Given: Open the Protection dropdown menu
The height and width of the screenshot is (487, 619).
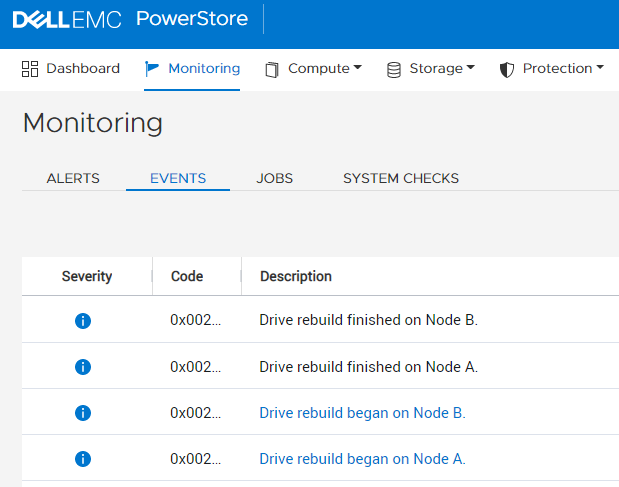Looking at the screenshot, I should click(x=563, y=69).
